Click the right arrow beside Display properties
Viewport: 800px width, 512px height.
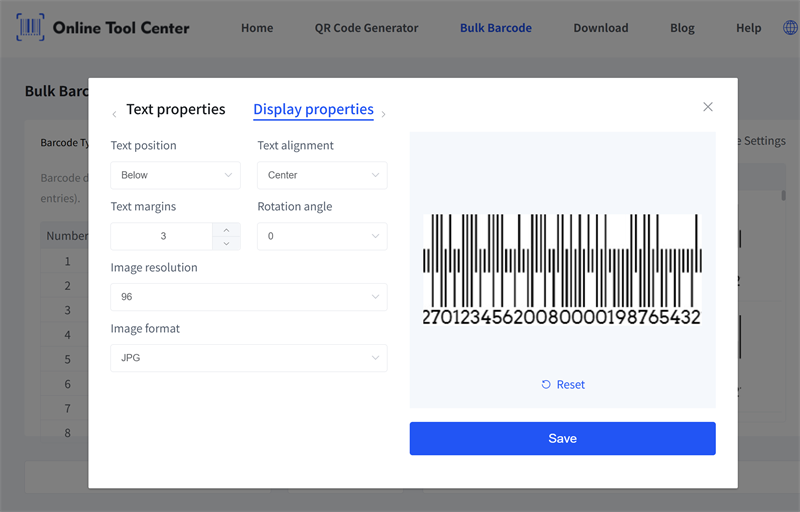[384, 114]
